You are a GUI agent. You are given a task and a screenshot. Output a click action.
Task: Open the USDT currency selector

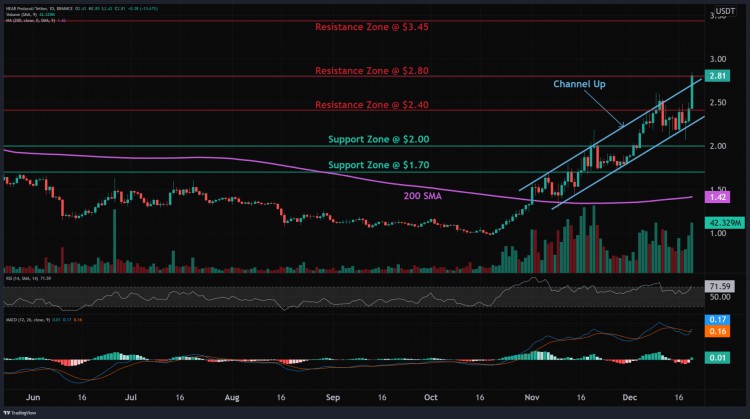(725, 11)
